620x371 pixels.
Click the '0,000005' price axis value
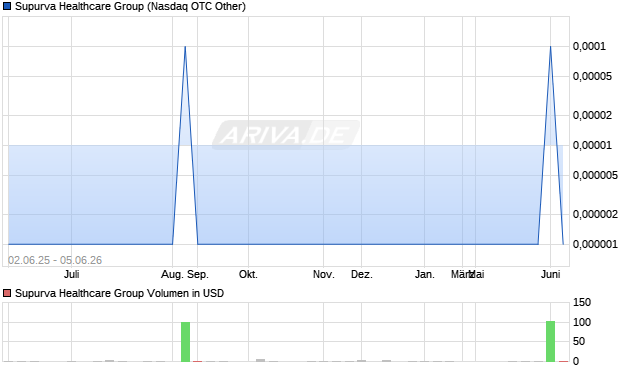(595, 175)
